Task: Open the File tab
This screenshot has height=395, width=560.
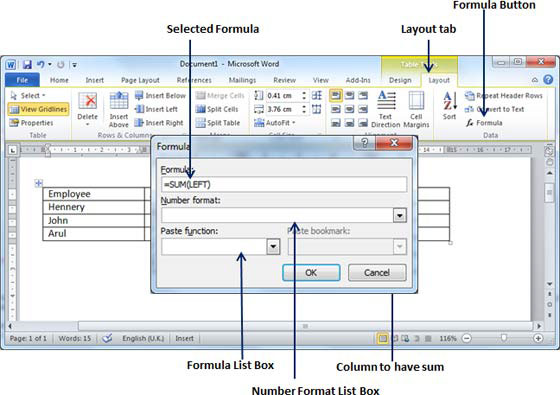Action: click(x=22, y=80)
